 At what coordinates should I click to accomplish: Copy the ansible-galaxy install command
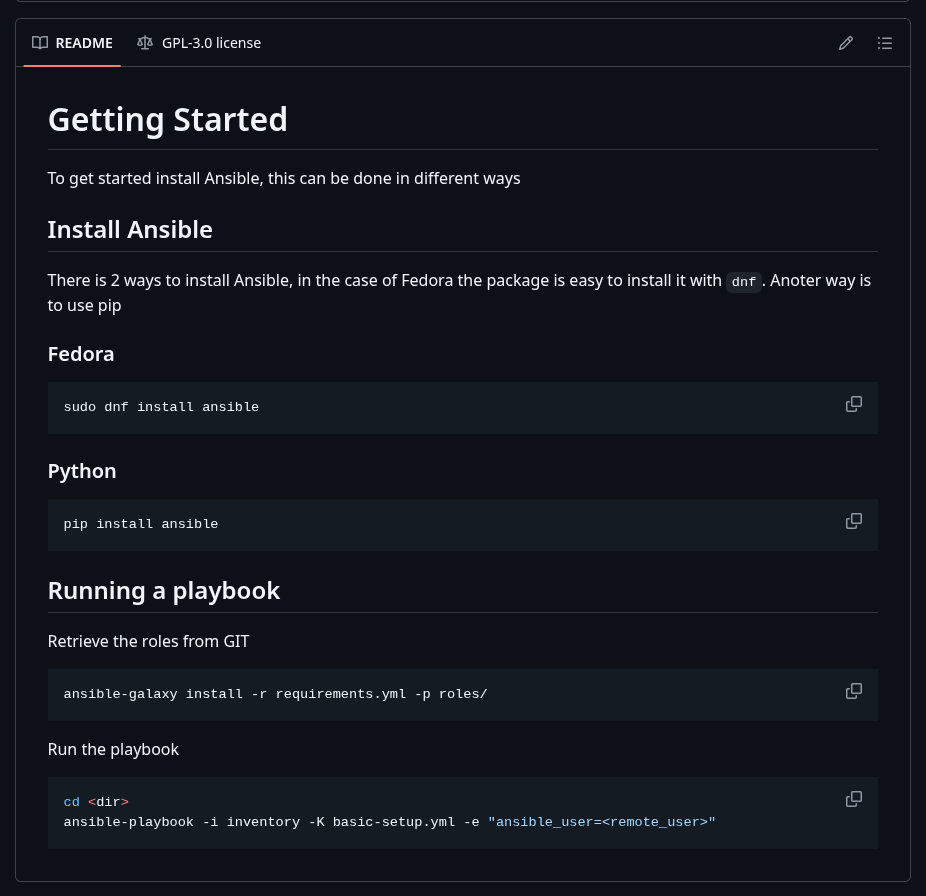(854, 691)
